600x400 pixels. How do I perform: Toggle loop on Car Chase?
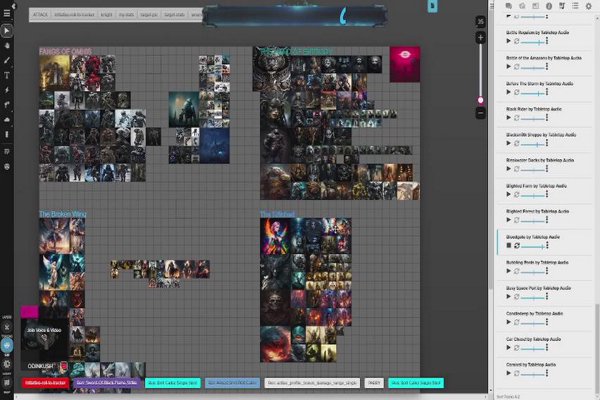(517, 348)
